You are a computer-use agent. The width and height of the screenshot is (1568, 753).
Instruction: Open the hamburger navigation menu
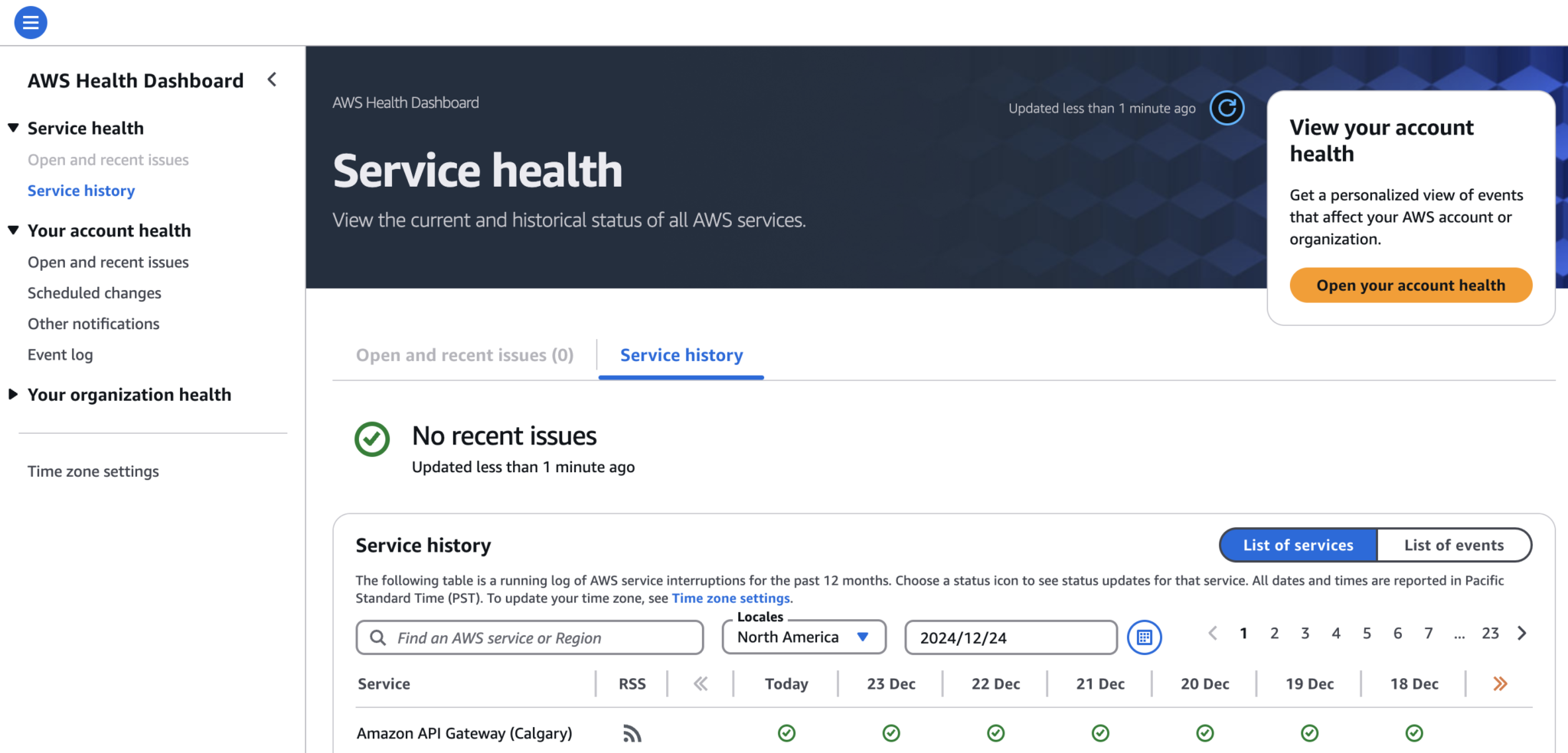tap(30, 22)
